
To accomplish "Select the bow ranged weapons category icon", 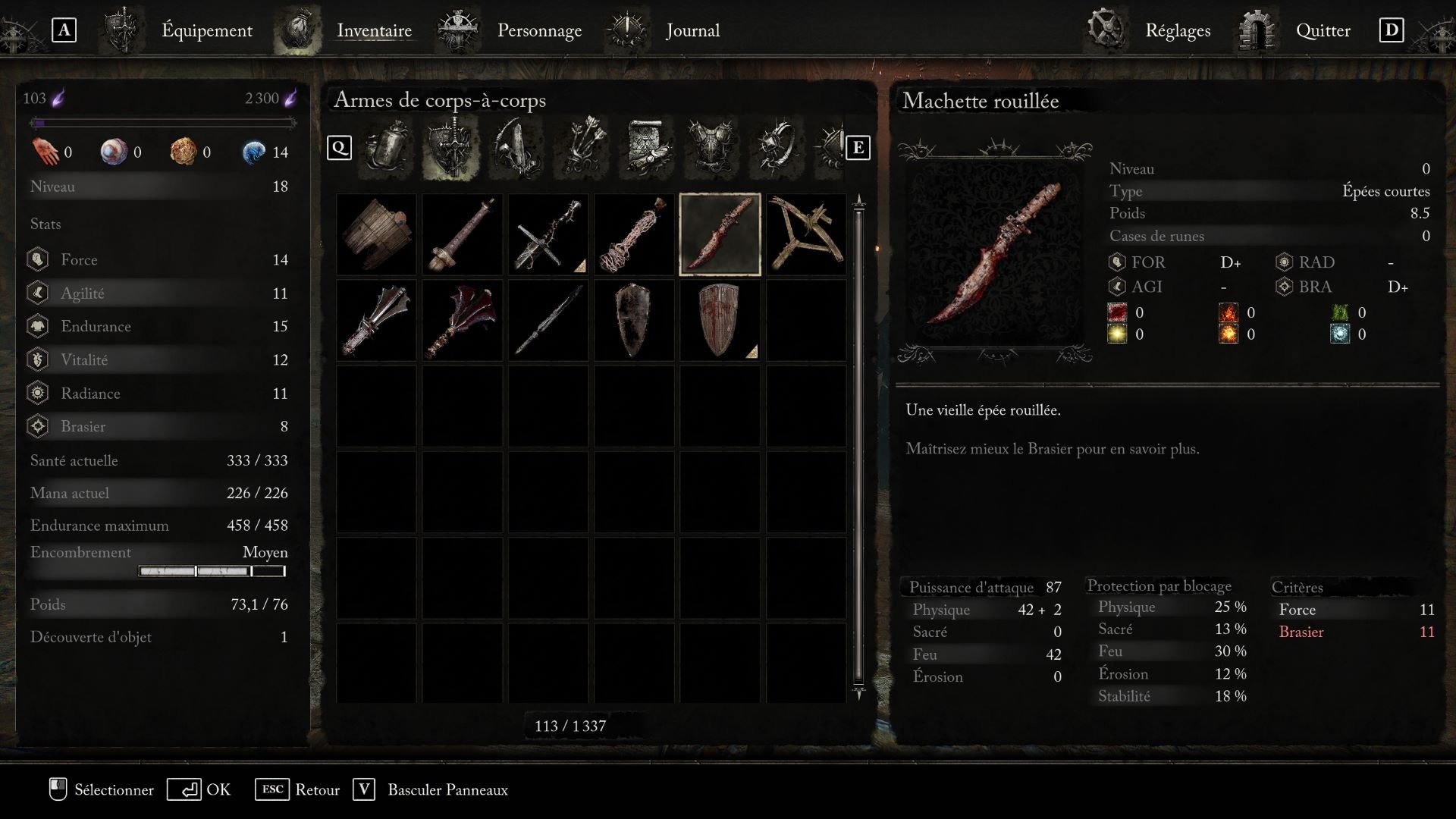I will pyautogui.click(x=516, y=147).
